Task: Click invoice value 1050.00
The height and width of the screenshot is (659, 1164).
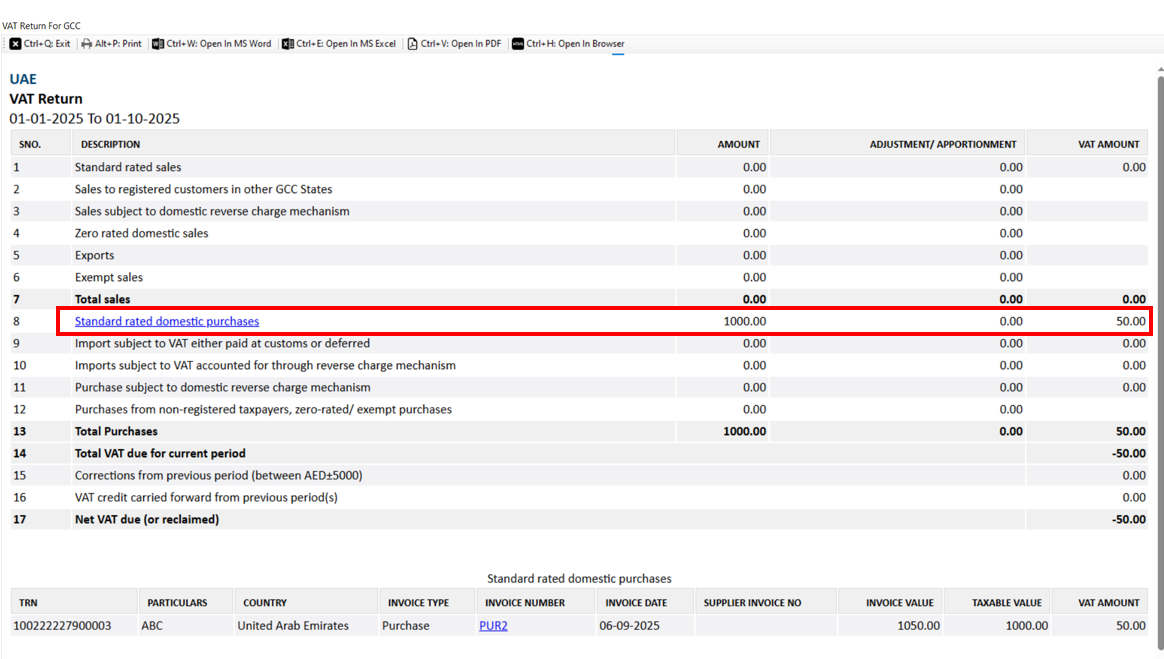Action: click(x=918, y=626)
